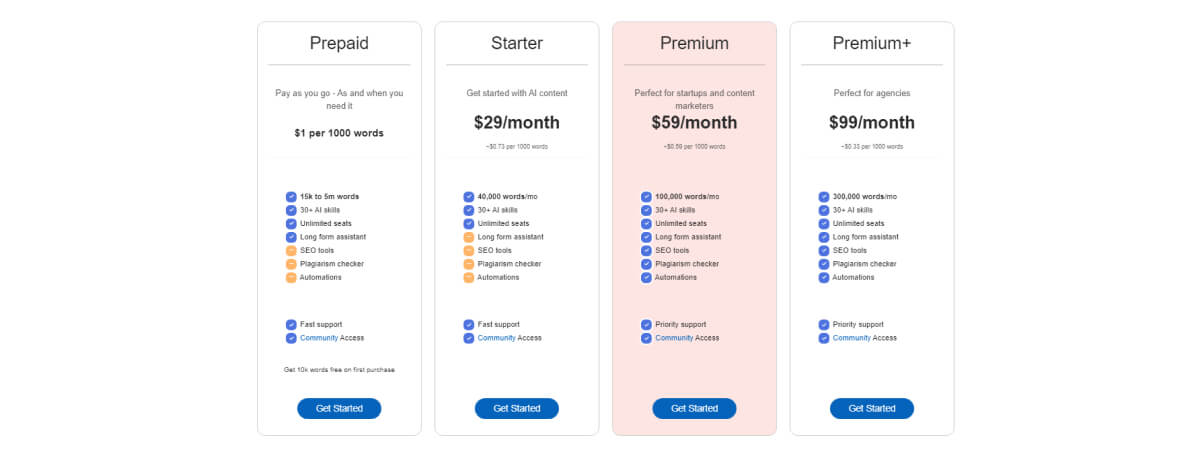The height and width of the screenshot is (458, 1200).
Task: Click orange Automations icon in Starter
Action: (469, 277)
